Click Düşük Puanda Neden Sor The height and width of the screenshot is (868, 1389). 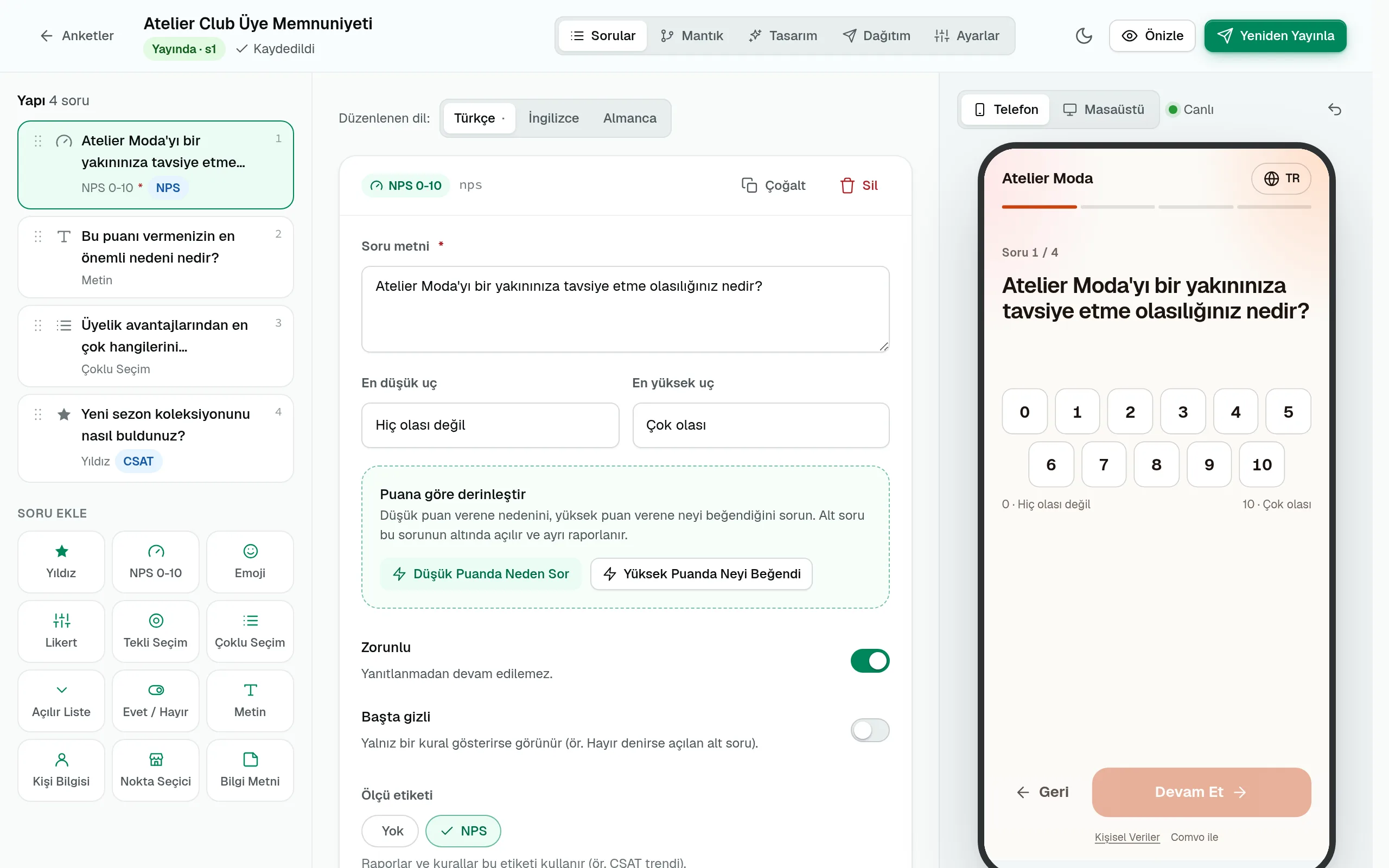[480, 573]
